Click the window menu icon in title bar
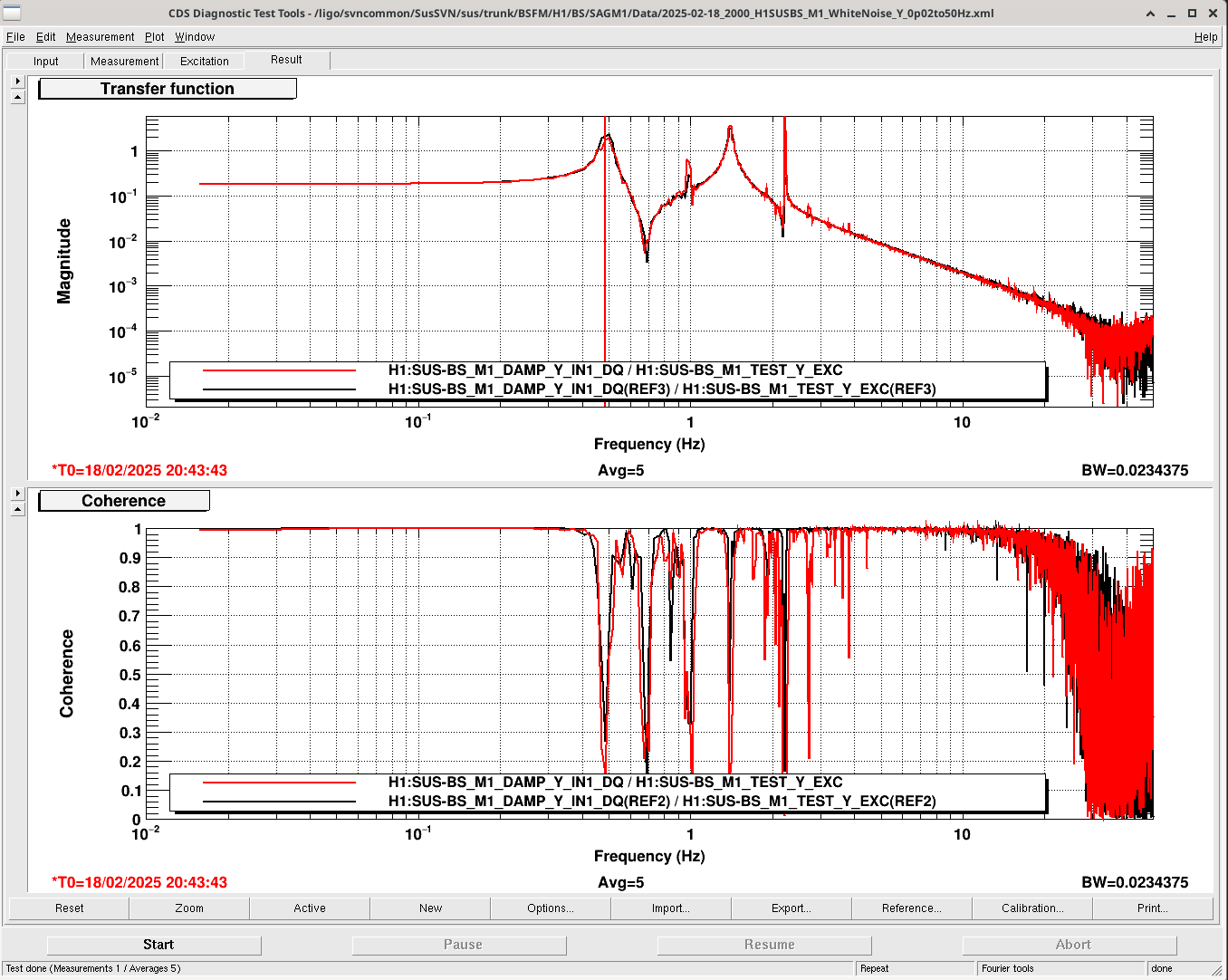The width and height of the screenshot is (1228, 980). click(x=12, y=13)
